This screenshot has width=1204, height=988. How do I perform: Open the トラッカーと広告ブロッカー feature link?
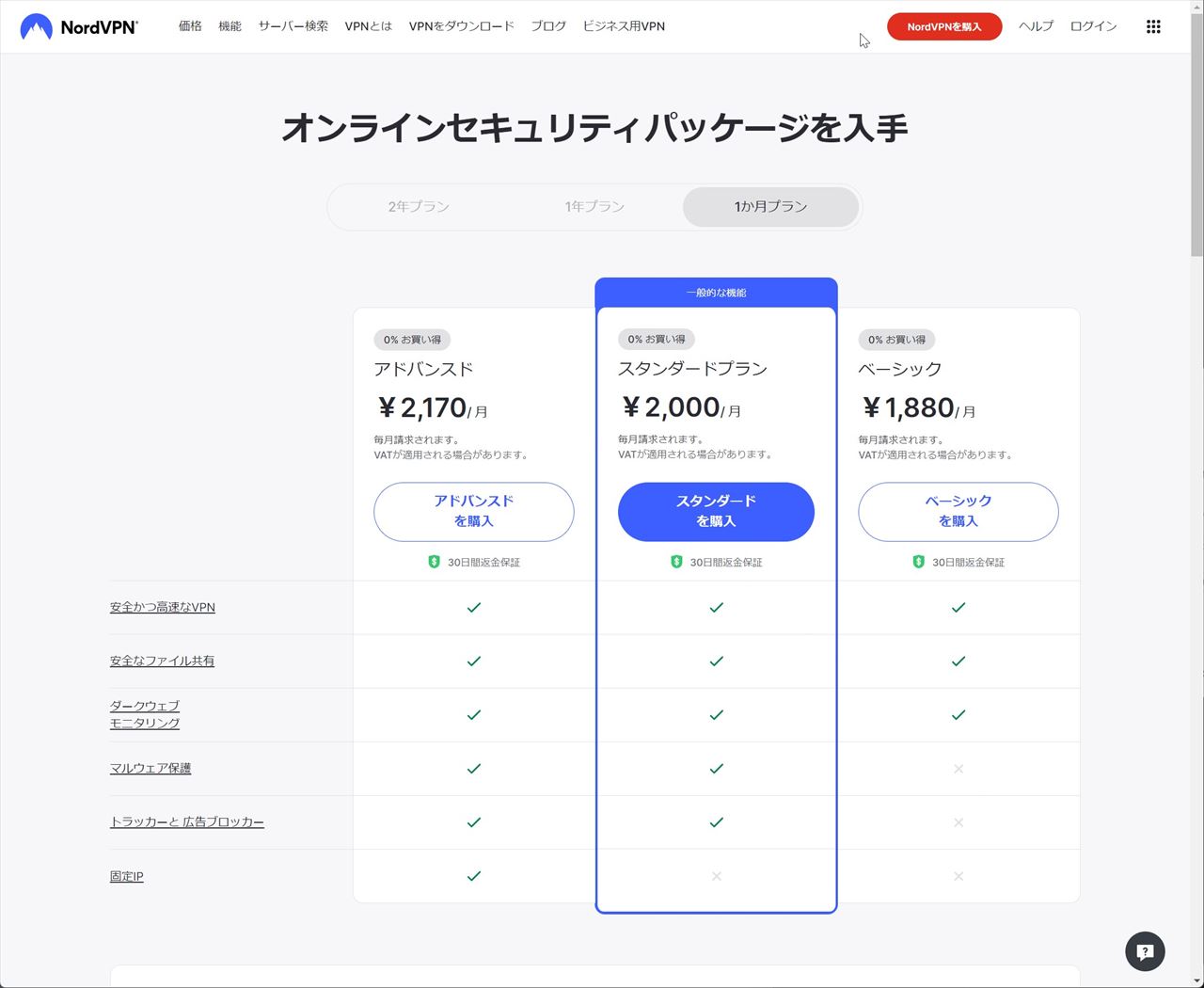[187, 821]
